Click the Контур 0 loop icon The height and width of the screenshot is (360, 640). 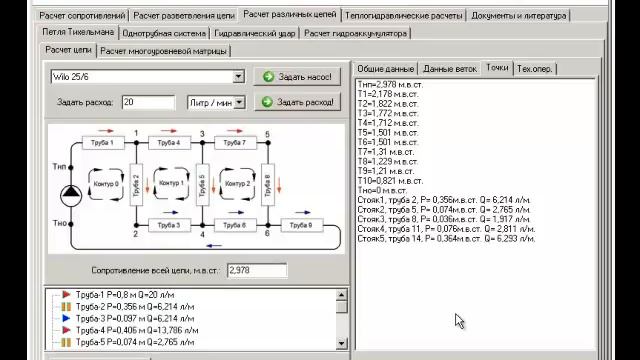pos(106,184)
